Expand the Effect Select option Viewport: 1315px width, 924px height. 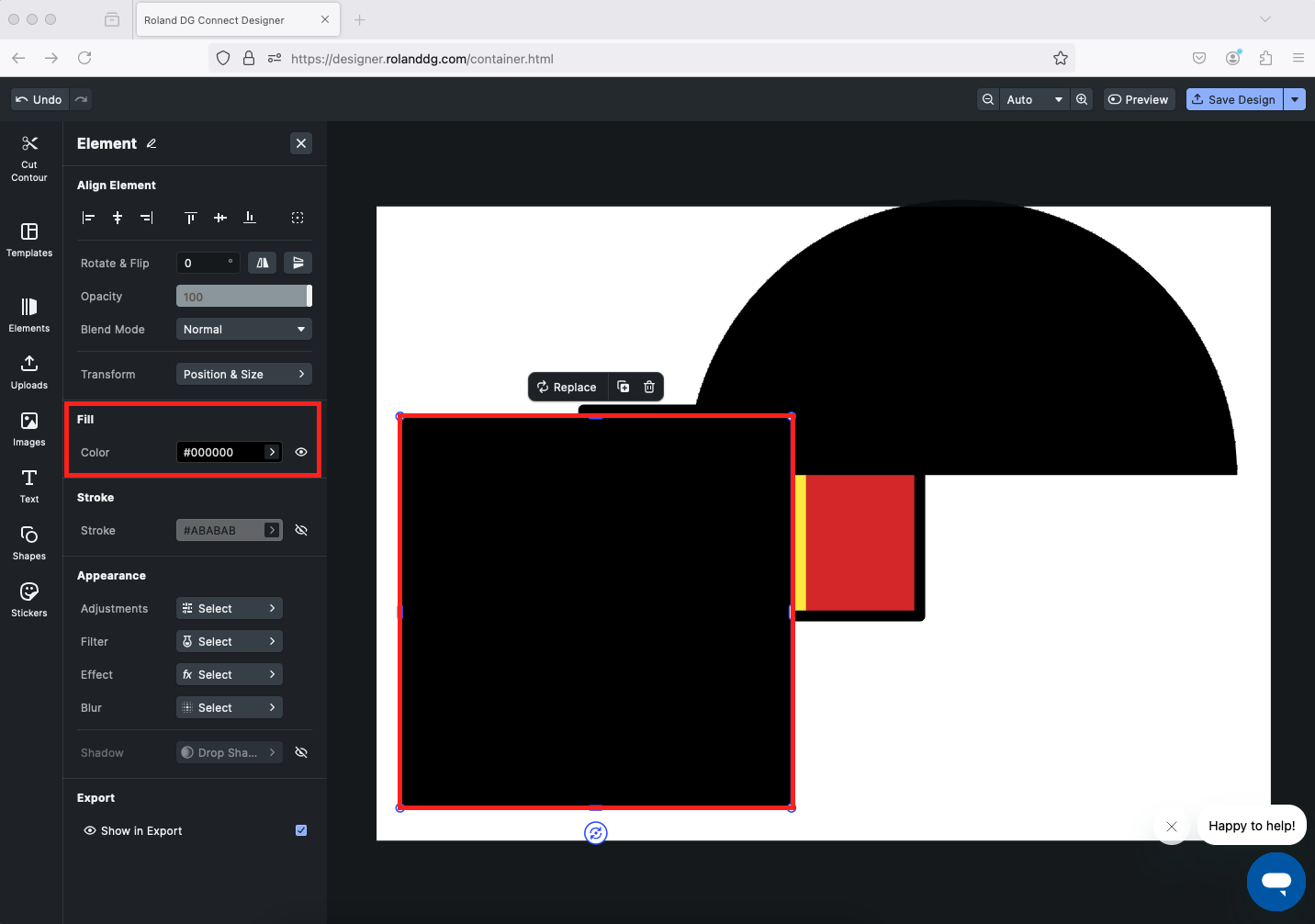[230, 674]
